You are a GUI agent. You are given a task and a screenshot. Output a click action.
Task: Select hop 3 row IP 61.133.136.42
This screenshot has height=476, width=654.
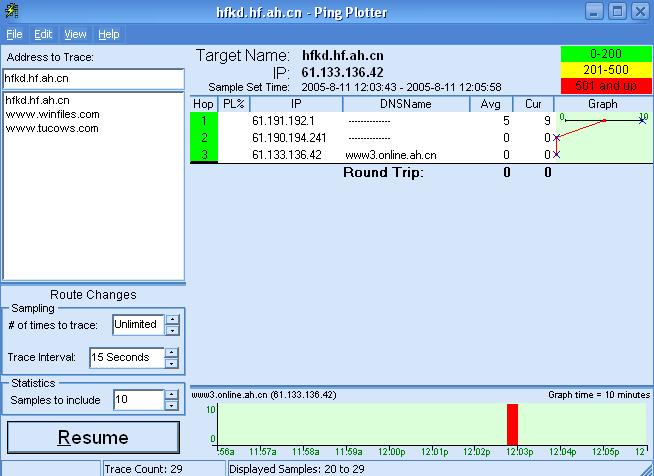287,155
